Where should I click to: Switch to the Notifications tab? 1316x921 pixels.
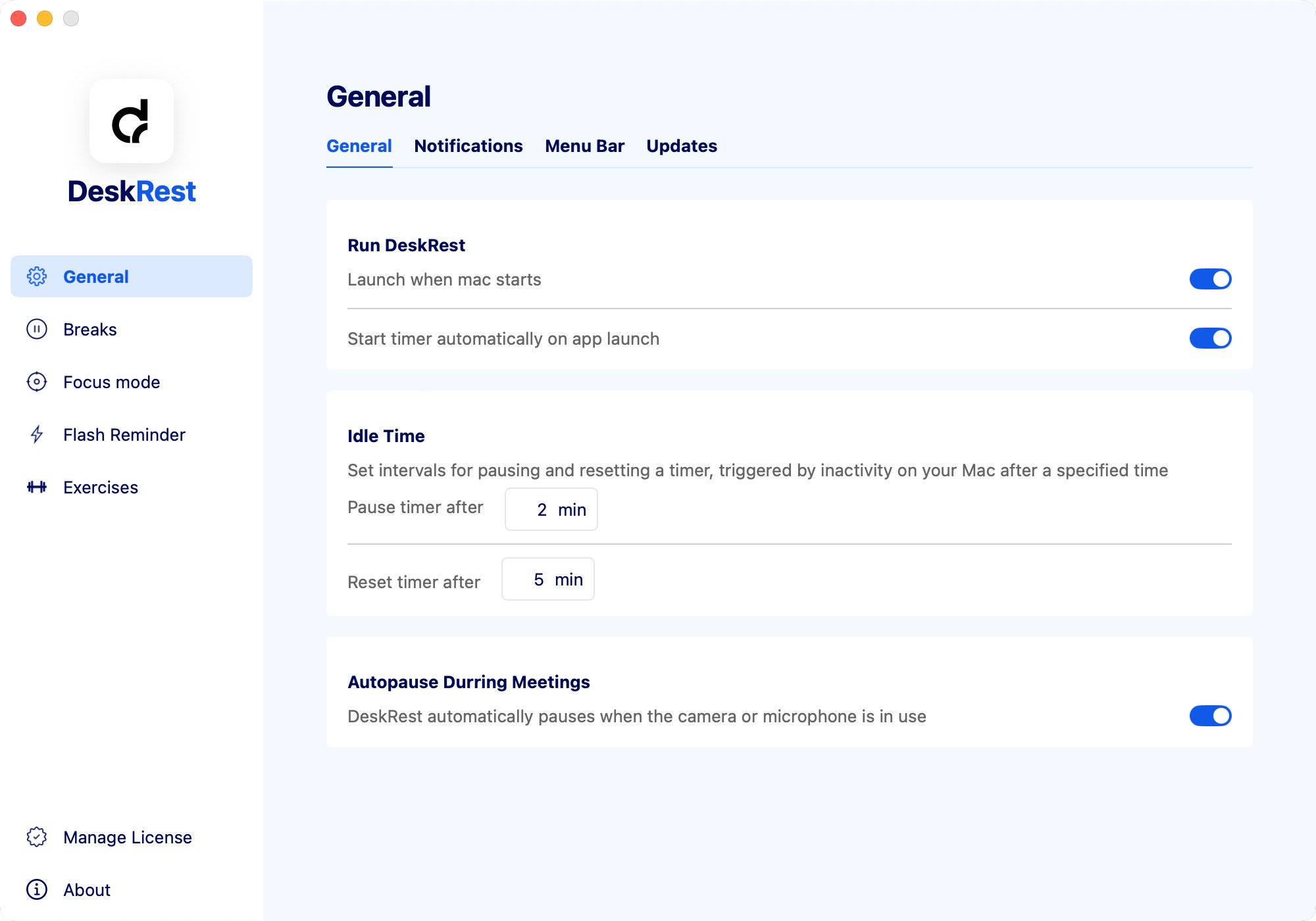(468, 146)
